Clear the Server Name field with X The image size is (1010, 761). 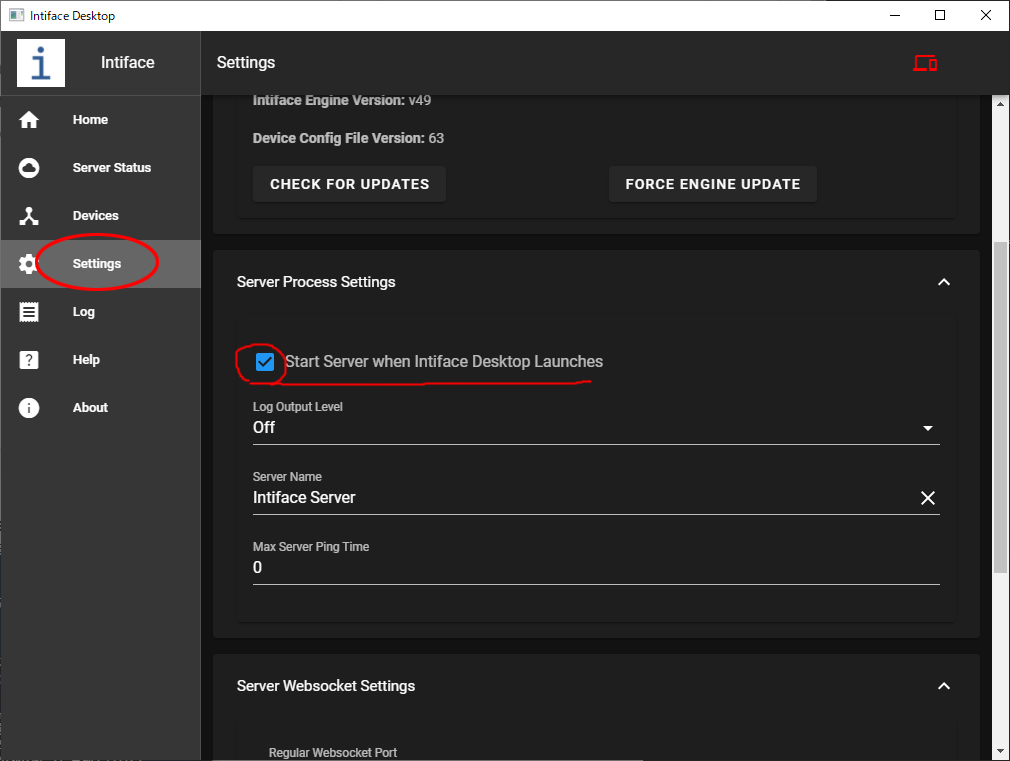[928, 498]
